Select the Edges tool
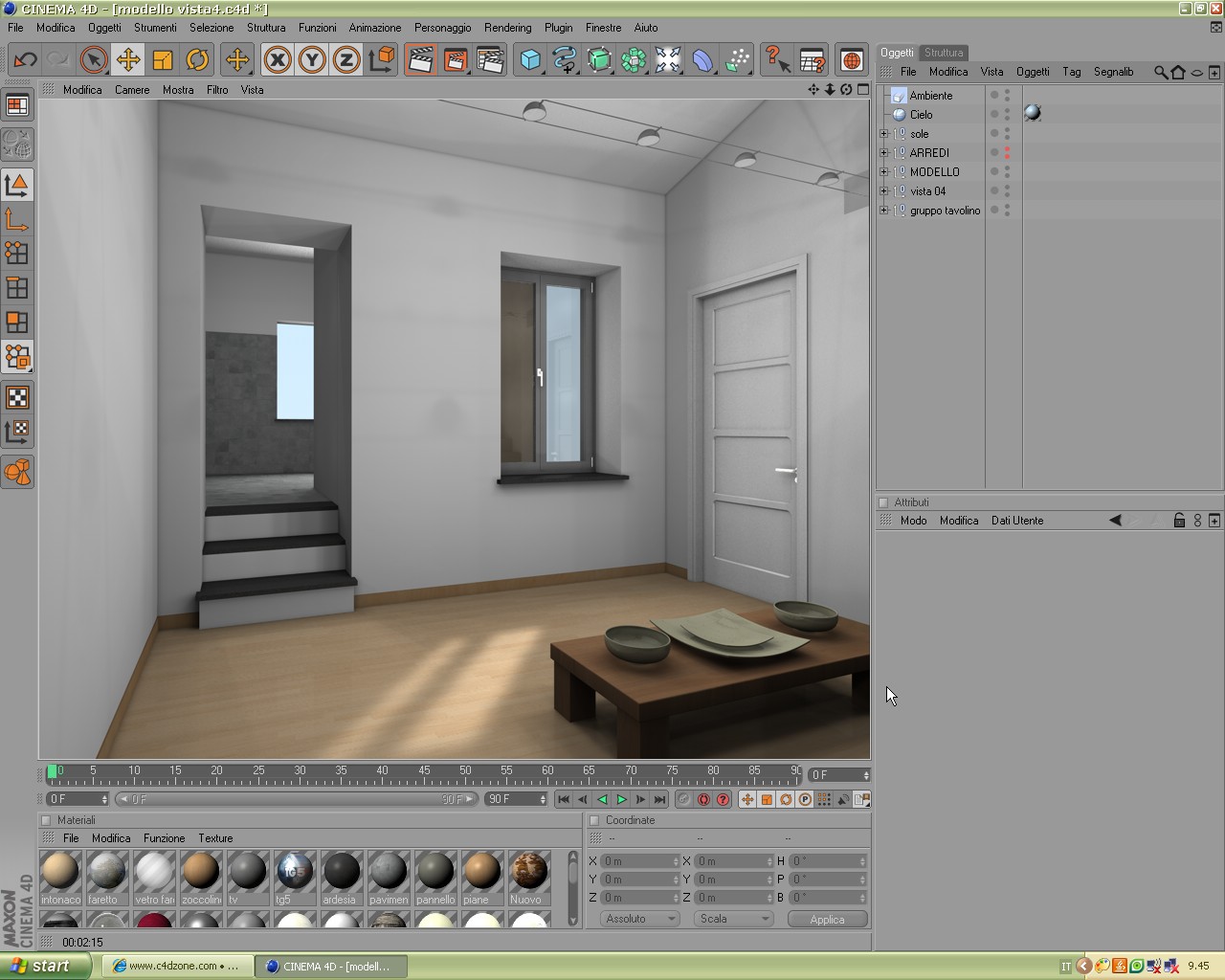This screenshot has width=1225, height=980. (x=17, y=288)
